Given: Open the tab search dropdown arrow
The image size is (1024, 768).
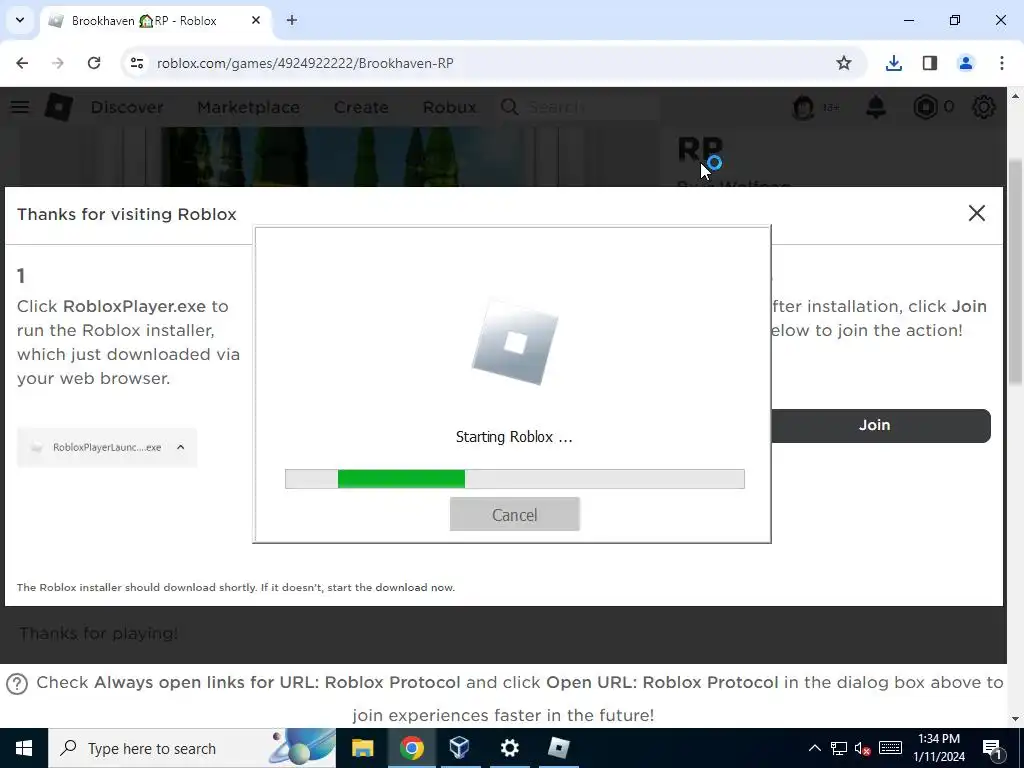Looking at the screenshot, I should coord(20,20).
